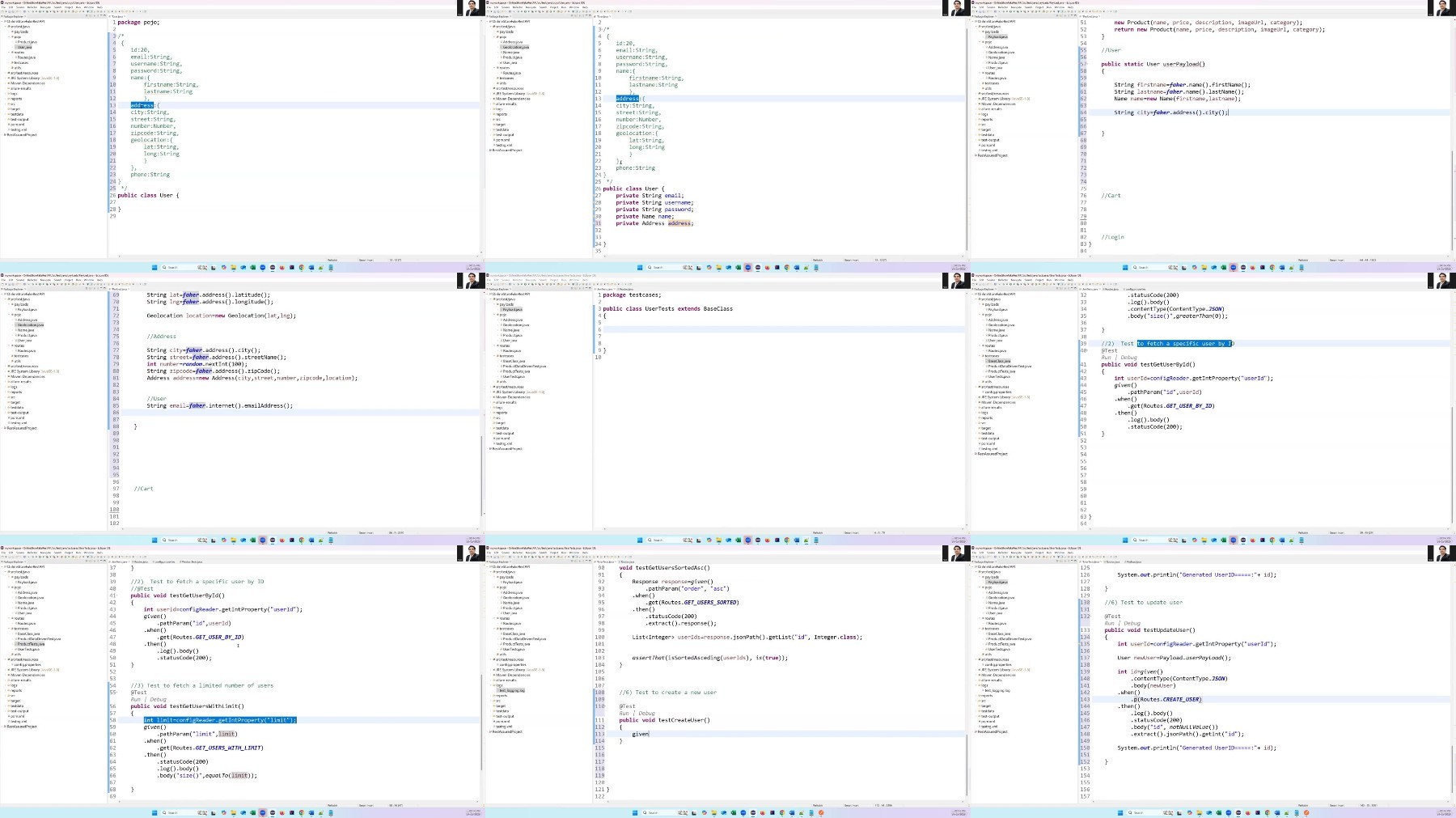Click Debug link above testUpdateUser()

[1132, 624]
